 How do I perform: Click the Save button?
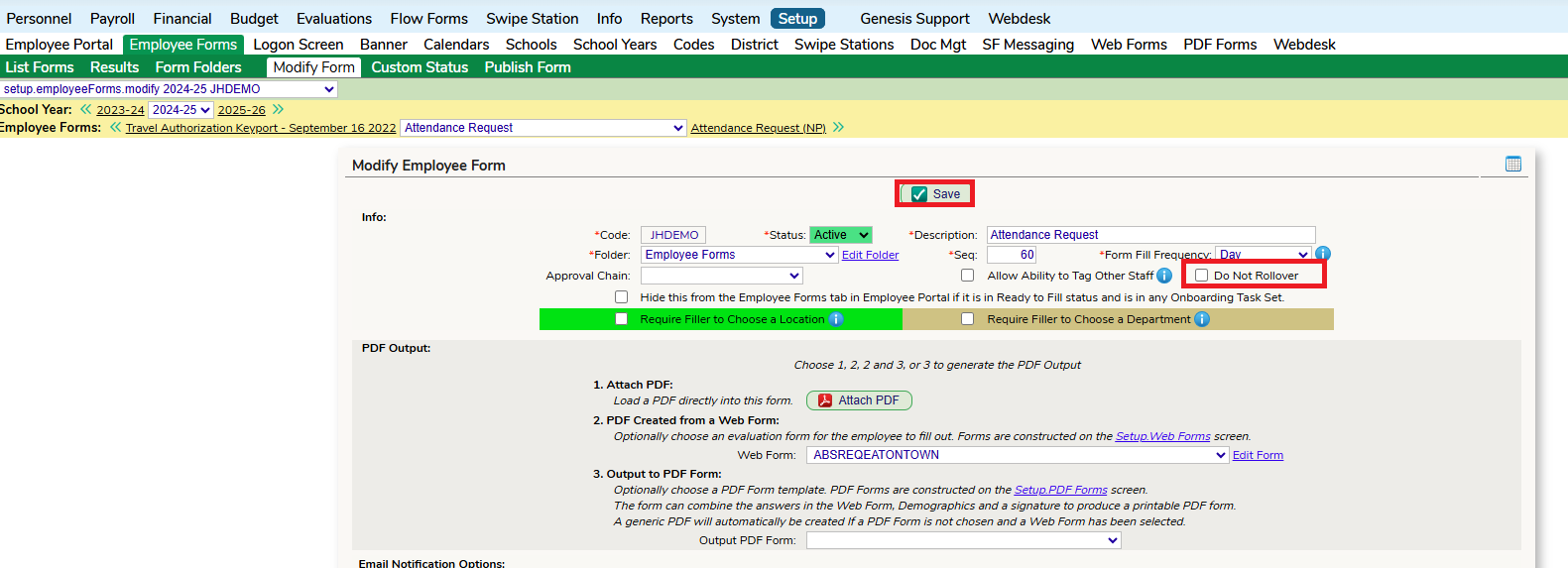tap(935, 193)
